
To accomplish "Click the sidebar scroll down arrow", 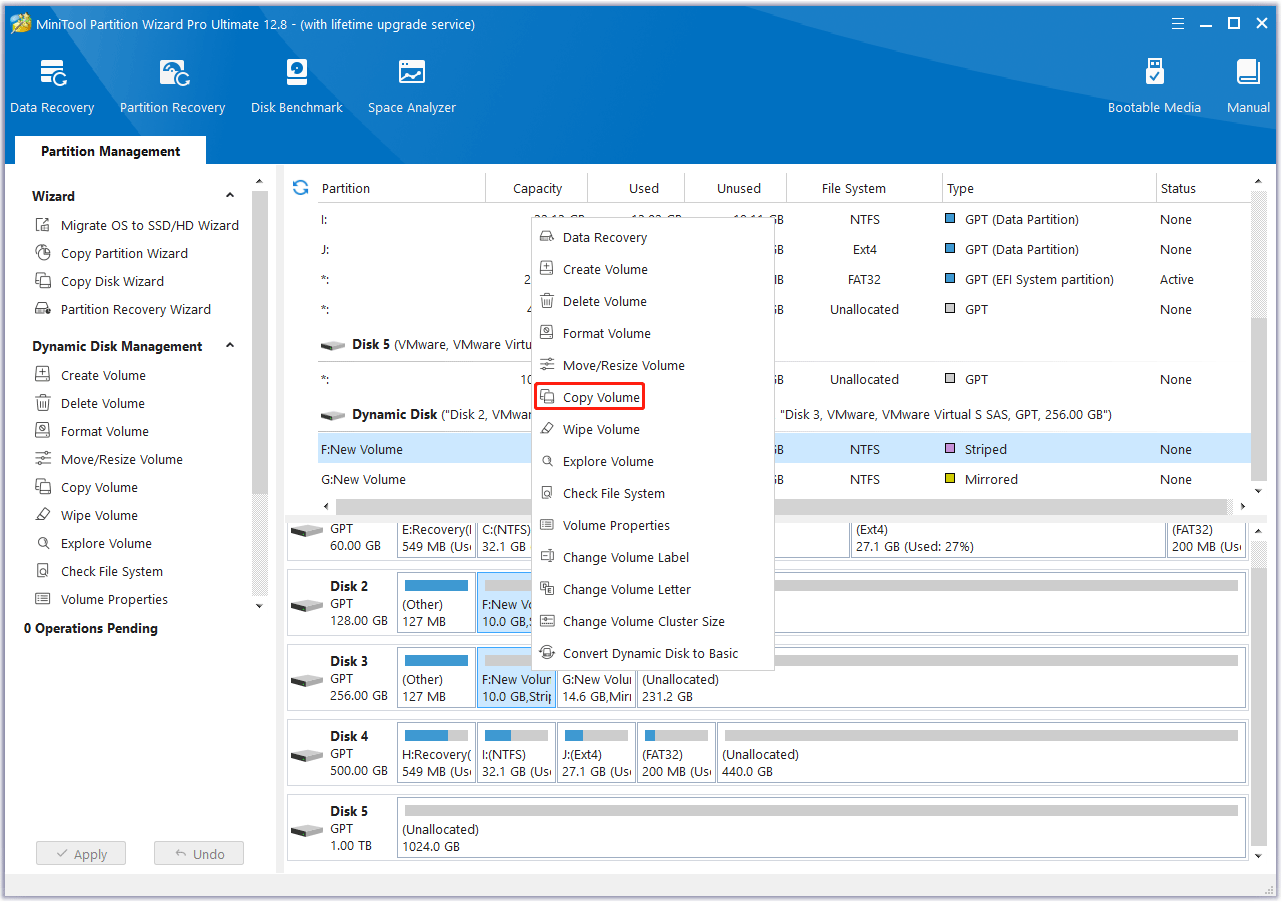I will 260,605.
